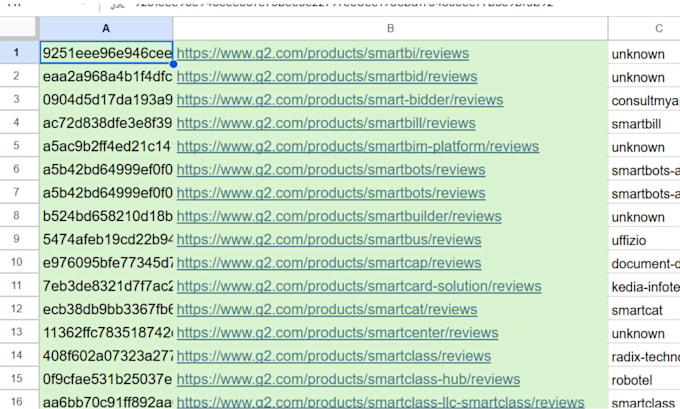
Task: Select the 'robotel' cell in column C
Action: tap(644, 379)
